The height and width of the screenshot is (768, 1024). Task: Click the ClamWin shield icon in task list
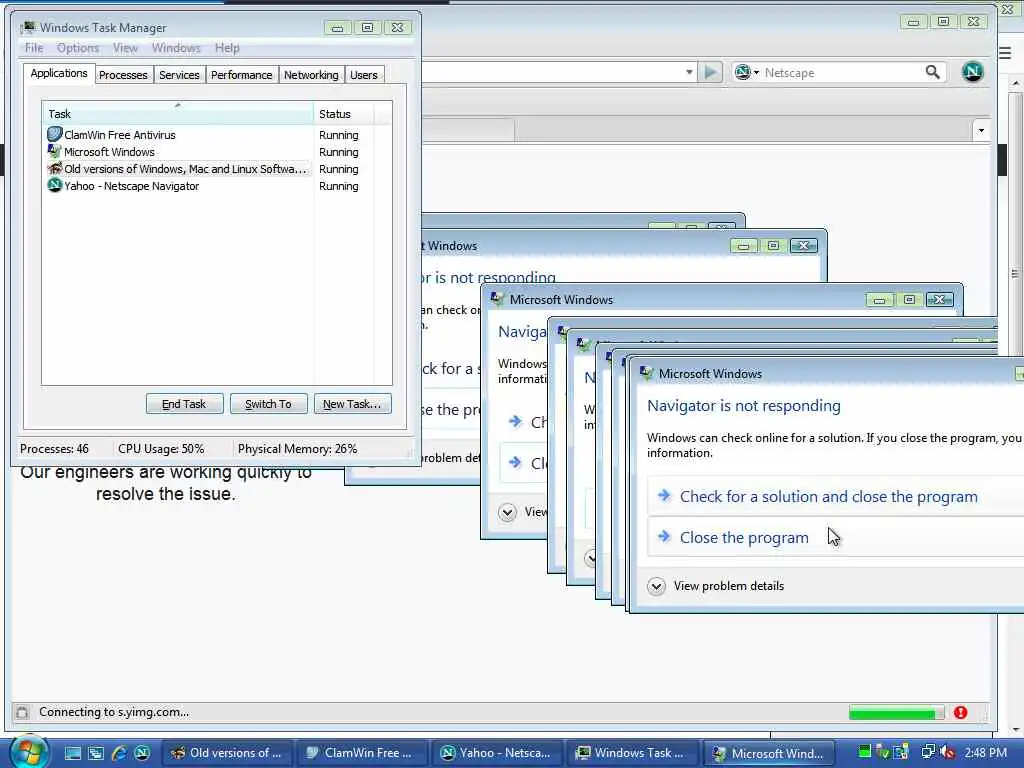(x=55, y=135)
